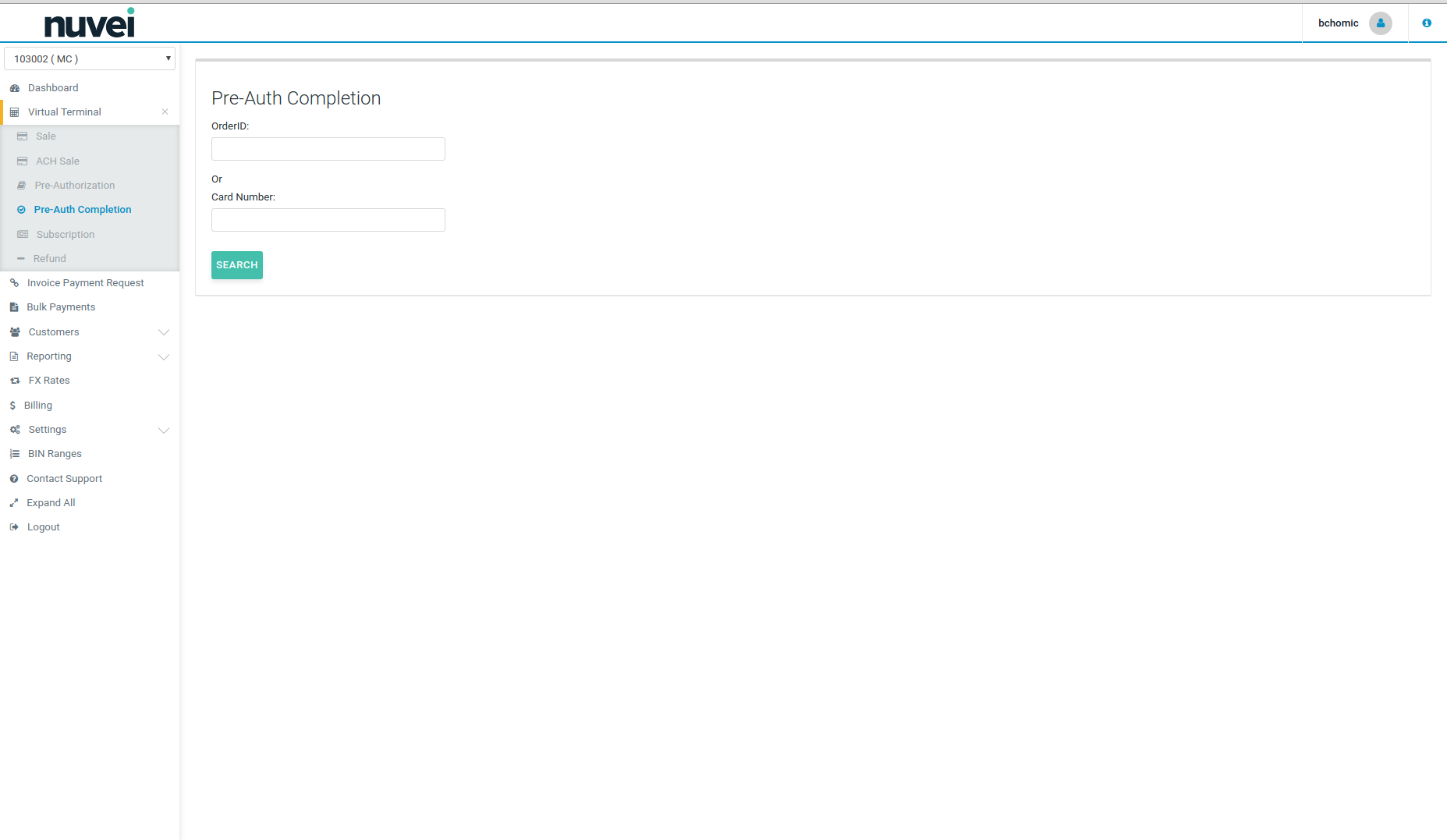Click the FX Rates exchange icon

15,381
